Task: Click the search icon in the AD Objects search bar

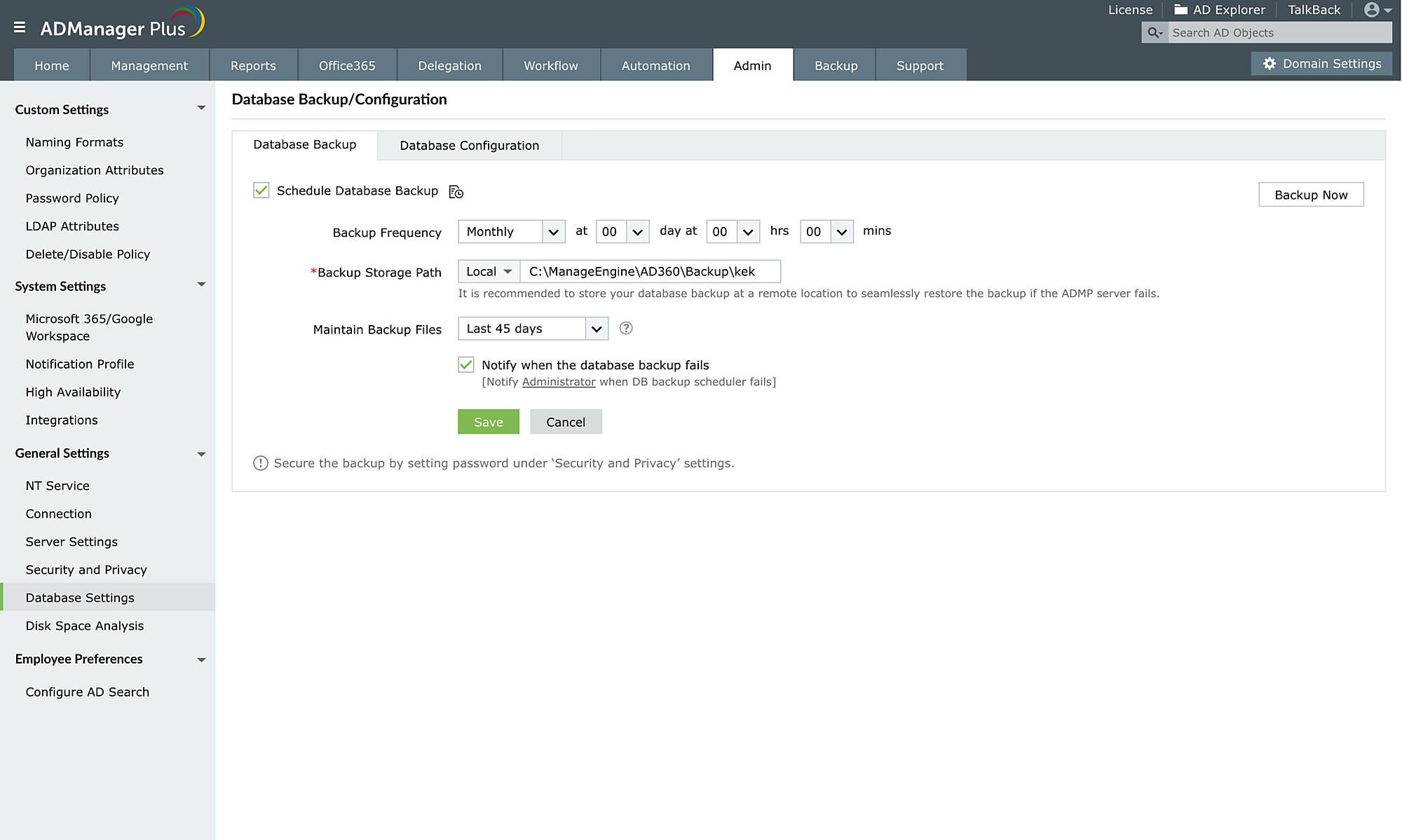Action: [1154, 32]
